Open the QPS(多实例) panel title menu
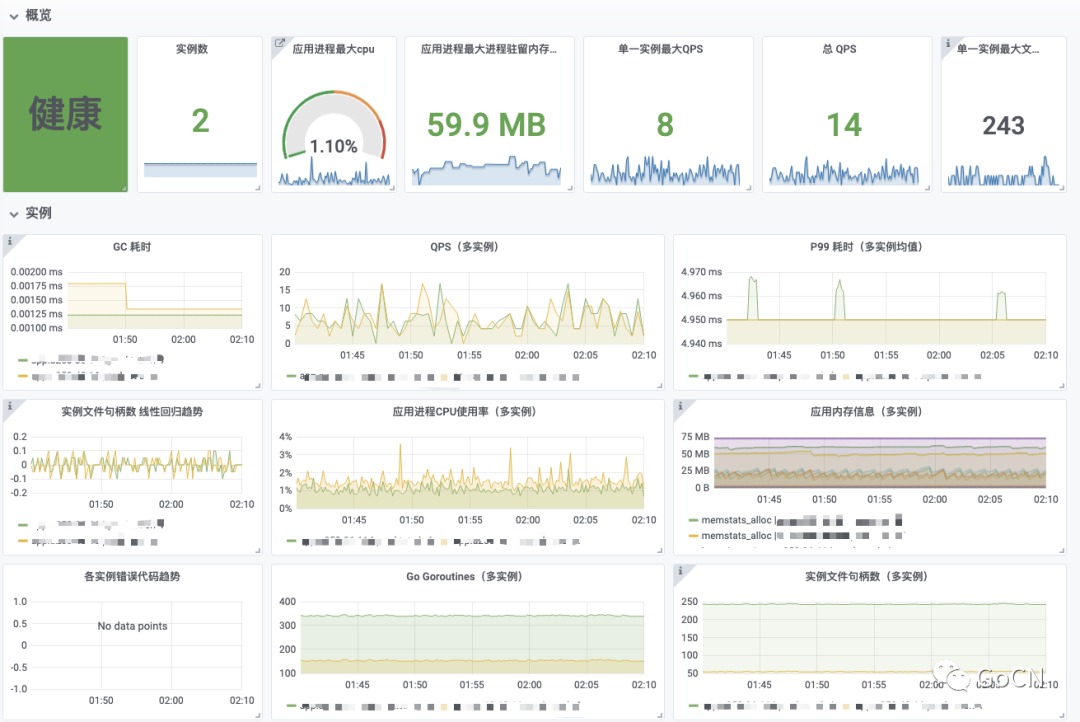Viewport: 1080px width, 722px height. click(464, 247)
